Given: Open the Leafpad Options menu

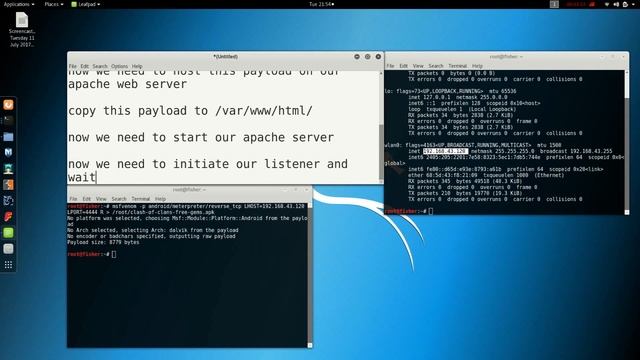Looking at the screenshot, I should [119, 66].
